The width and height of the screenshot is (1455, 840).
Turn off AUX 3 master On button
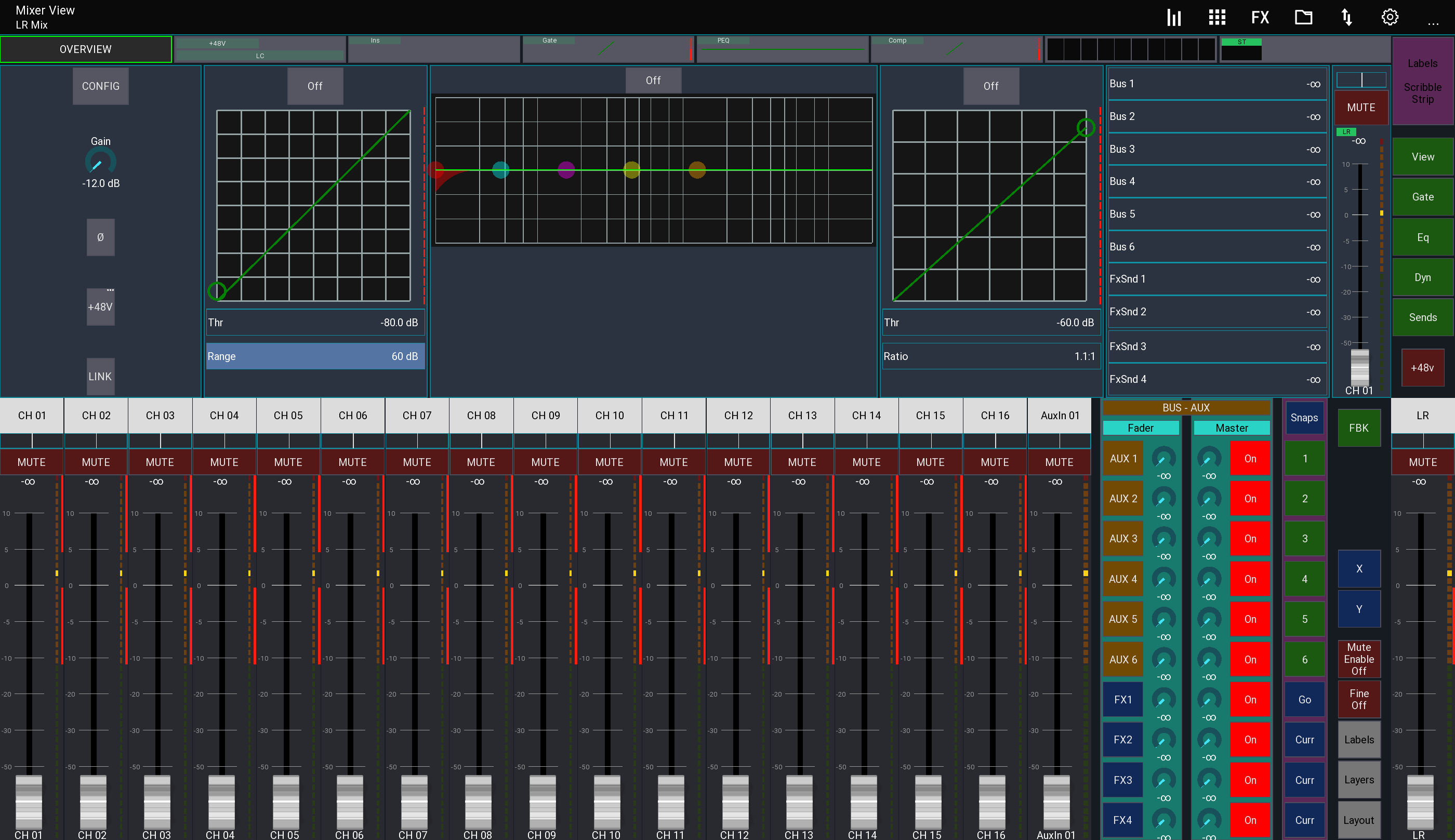pos(1250,539)
